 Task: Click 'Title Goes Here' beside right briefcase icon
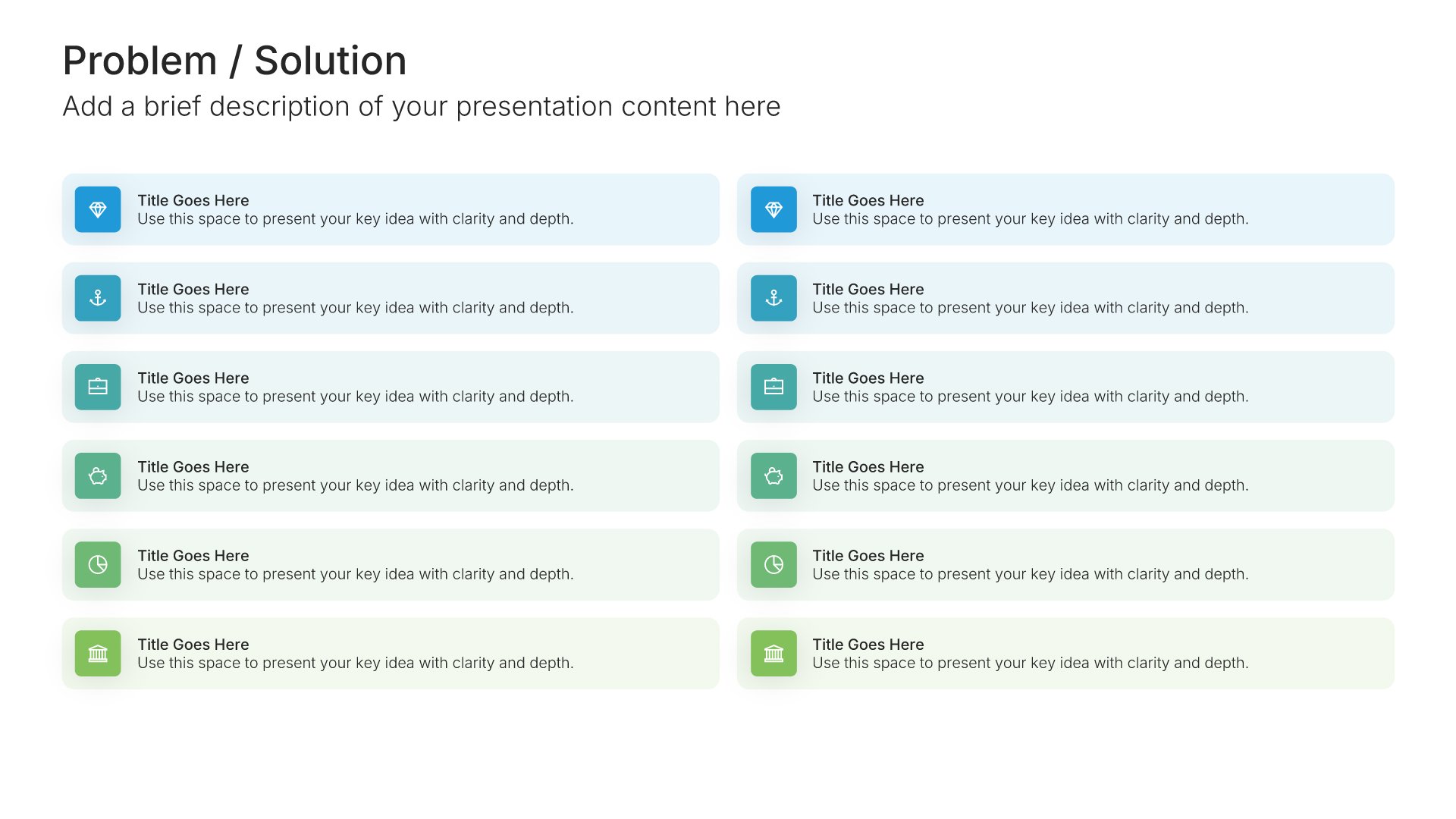(x=868, y=378)
